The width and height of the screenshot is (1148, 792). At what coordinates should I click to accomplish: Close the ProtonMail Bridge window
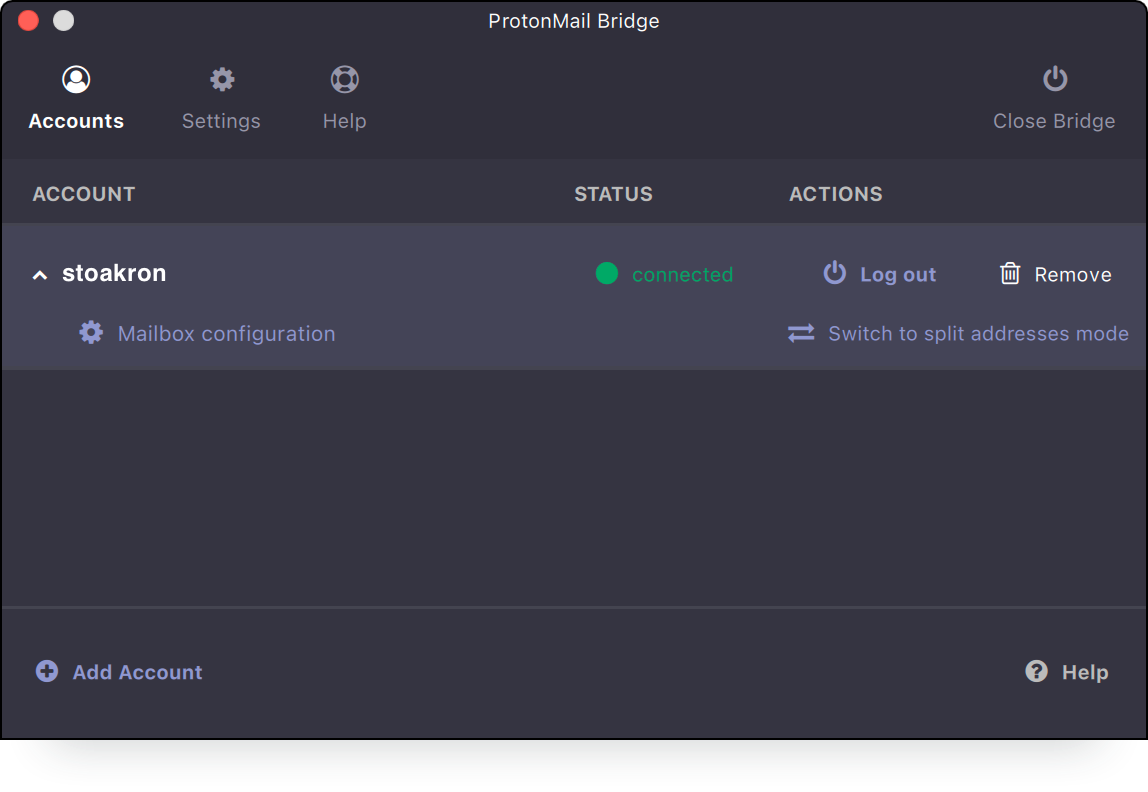tap(29, 20)
